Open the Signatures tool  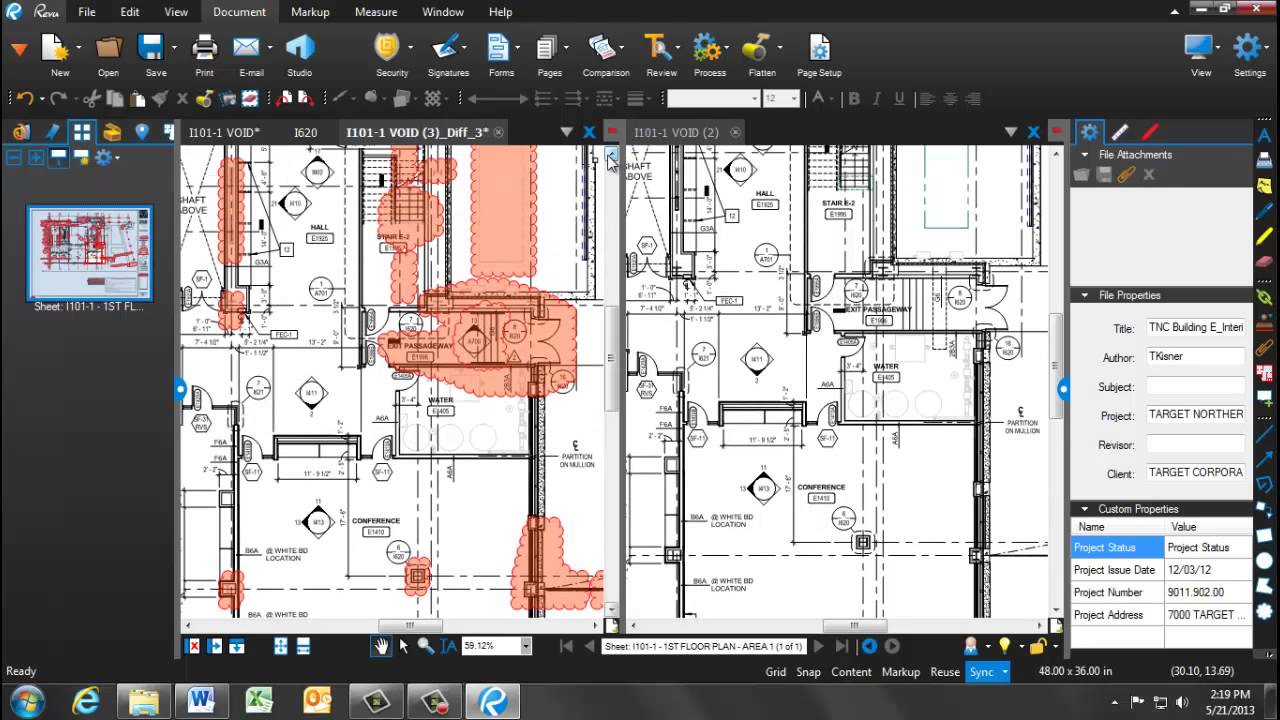click(447, 48)
